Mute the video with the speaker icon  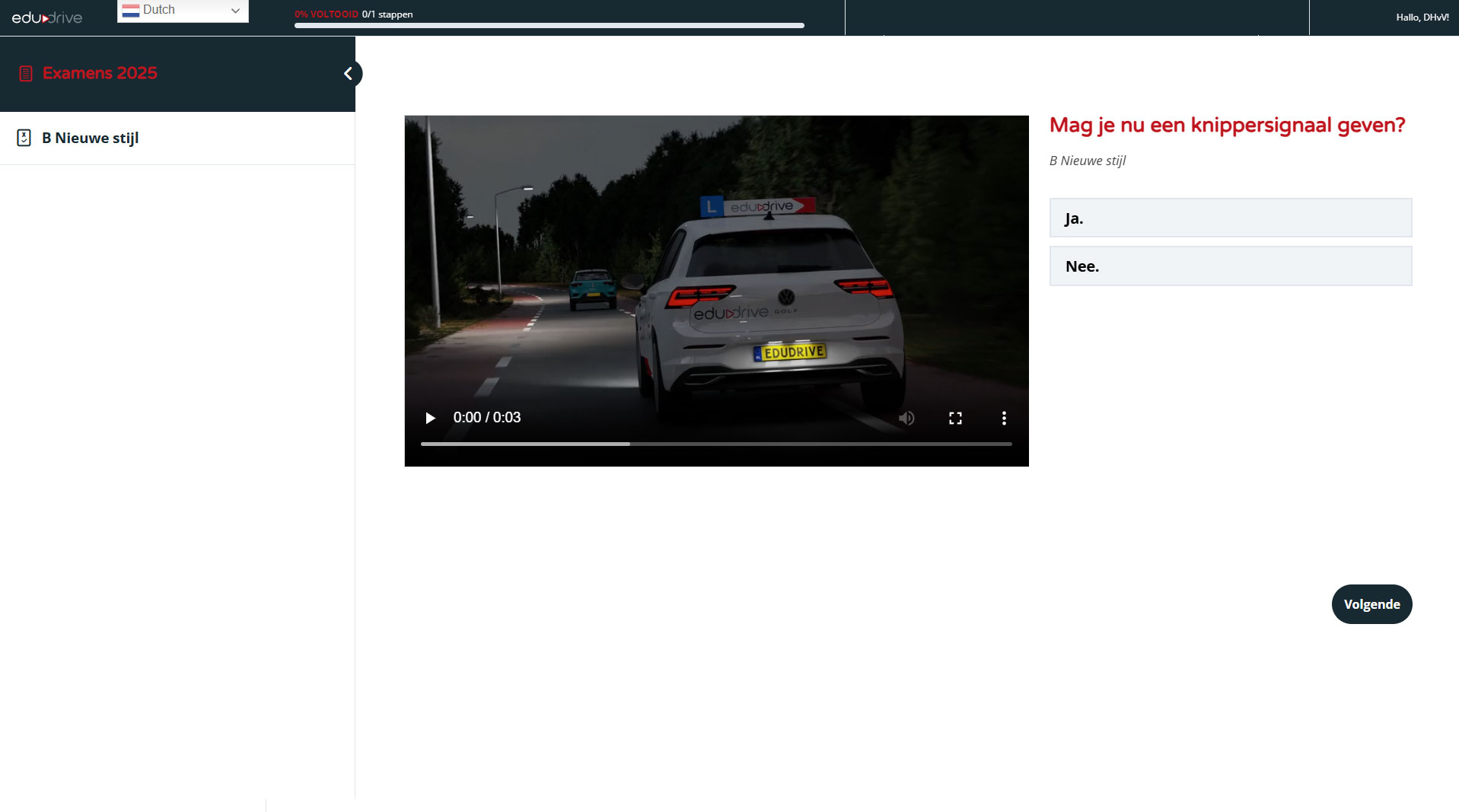pos(906,418)
